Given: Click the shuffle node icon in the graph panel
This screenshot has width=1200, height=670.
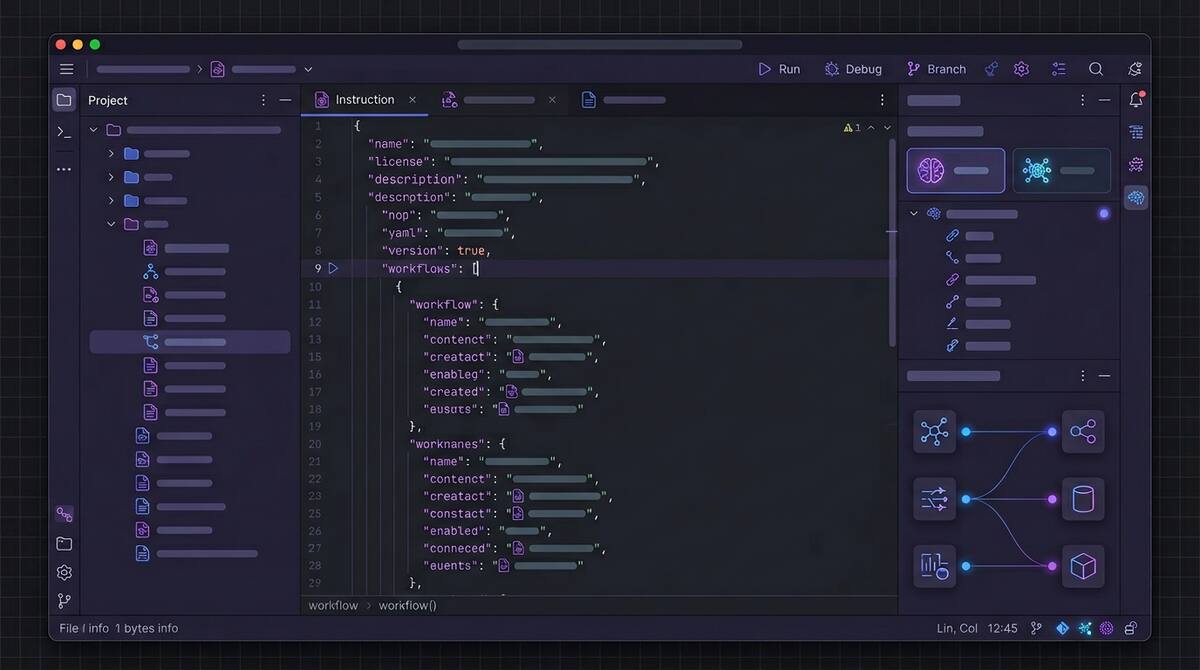Looking at the screenshot, I should (x=934, y=499).
